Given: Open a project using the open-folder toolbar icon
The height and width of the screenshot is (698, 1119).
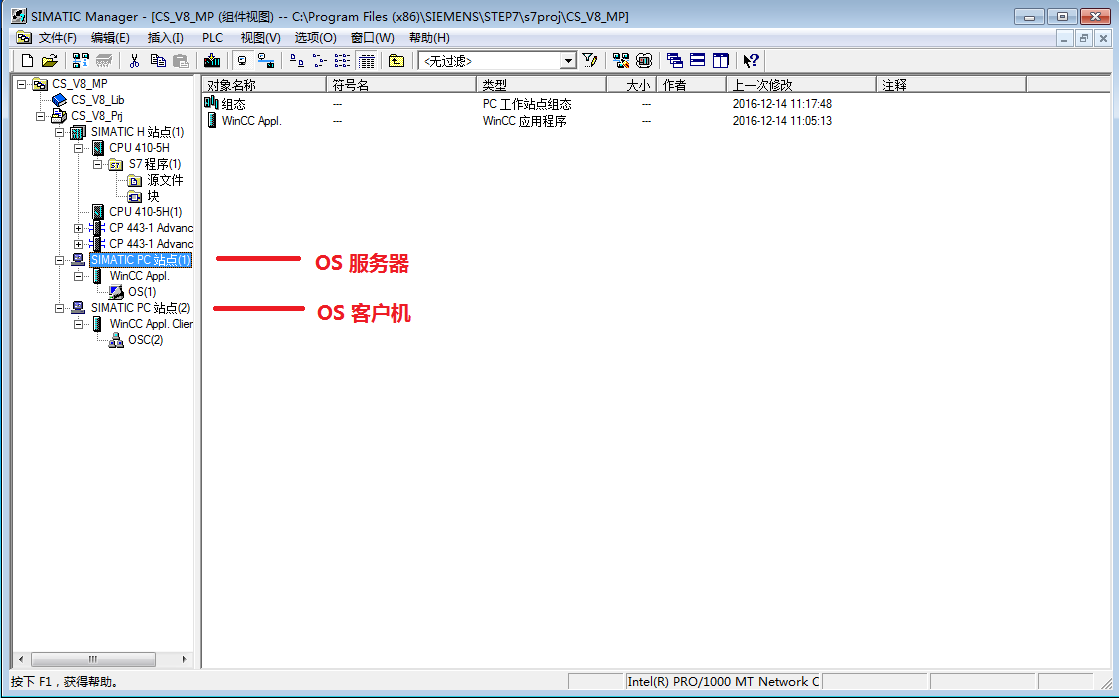Looking at the screenshot, I should pos(50,61).
